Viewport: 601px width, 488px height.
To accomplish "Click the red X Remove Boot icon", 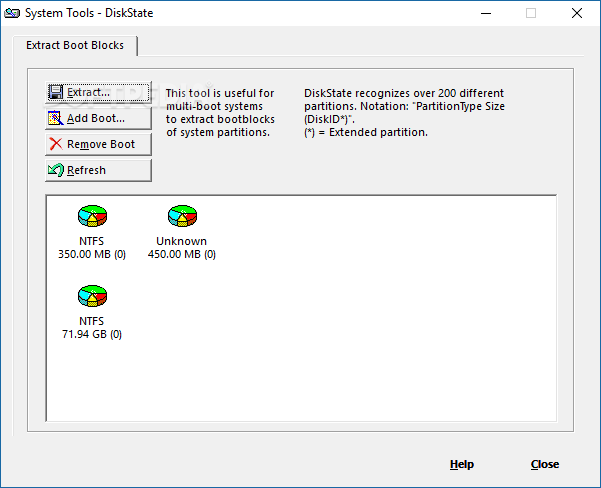I will pos(56,144).
